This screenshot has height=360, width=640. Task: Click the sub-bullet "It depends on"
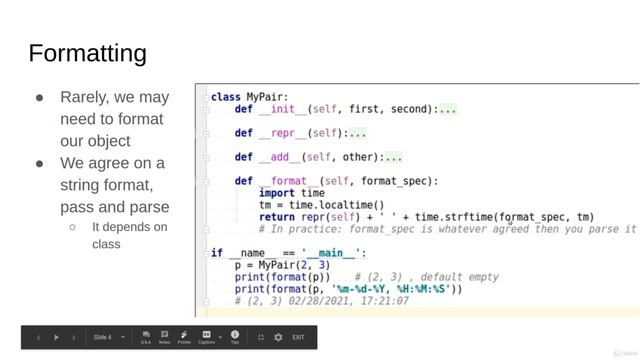[x=130, y=227]
